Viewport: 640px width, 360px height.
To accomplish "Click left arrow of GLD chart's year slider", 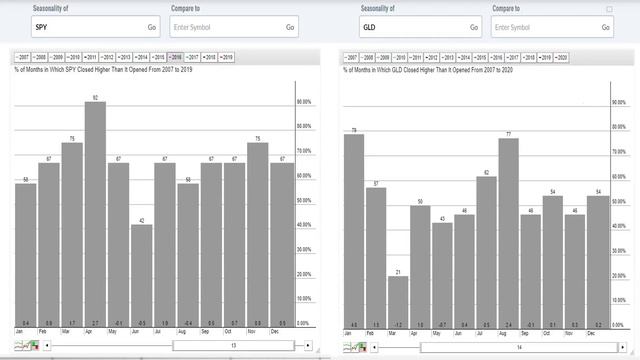I will (x=374, y=347).
